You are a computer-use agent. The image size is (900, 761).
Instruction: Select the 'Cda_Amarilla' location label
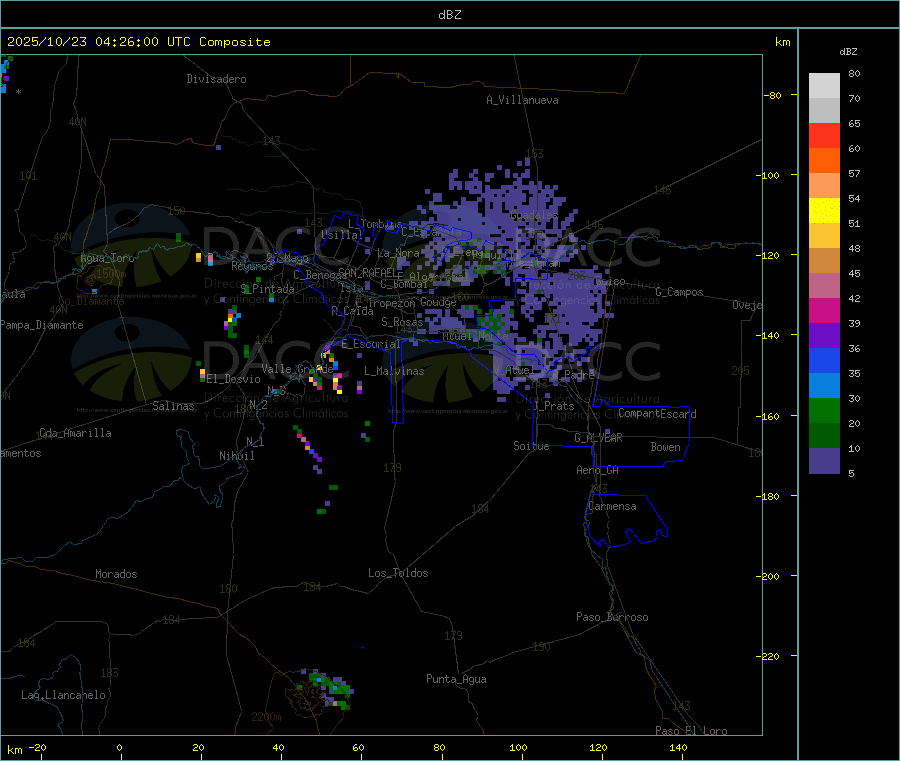tap(75, 433)
